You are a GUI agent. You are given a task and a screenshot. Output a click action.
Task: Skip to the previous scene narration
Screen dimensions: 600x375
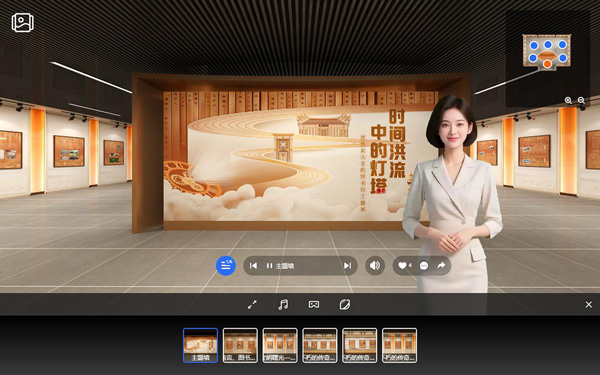tap(253, 266)
